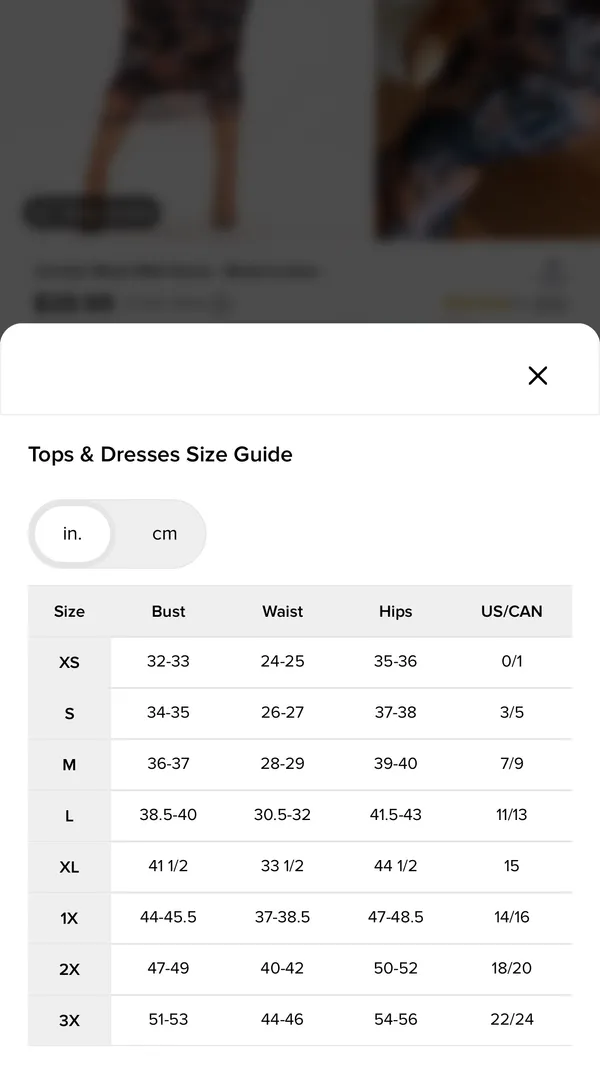Image resolution: width=600 pixels, height=1074 pixels.
Task: Click waist value 24-25
Action: pyautogui.click(x=282, y=662)
